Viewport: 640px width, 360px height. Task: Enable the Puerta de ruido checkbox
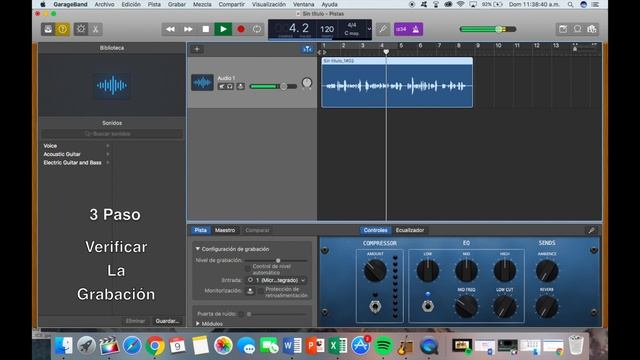click(x=241, y=314)
